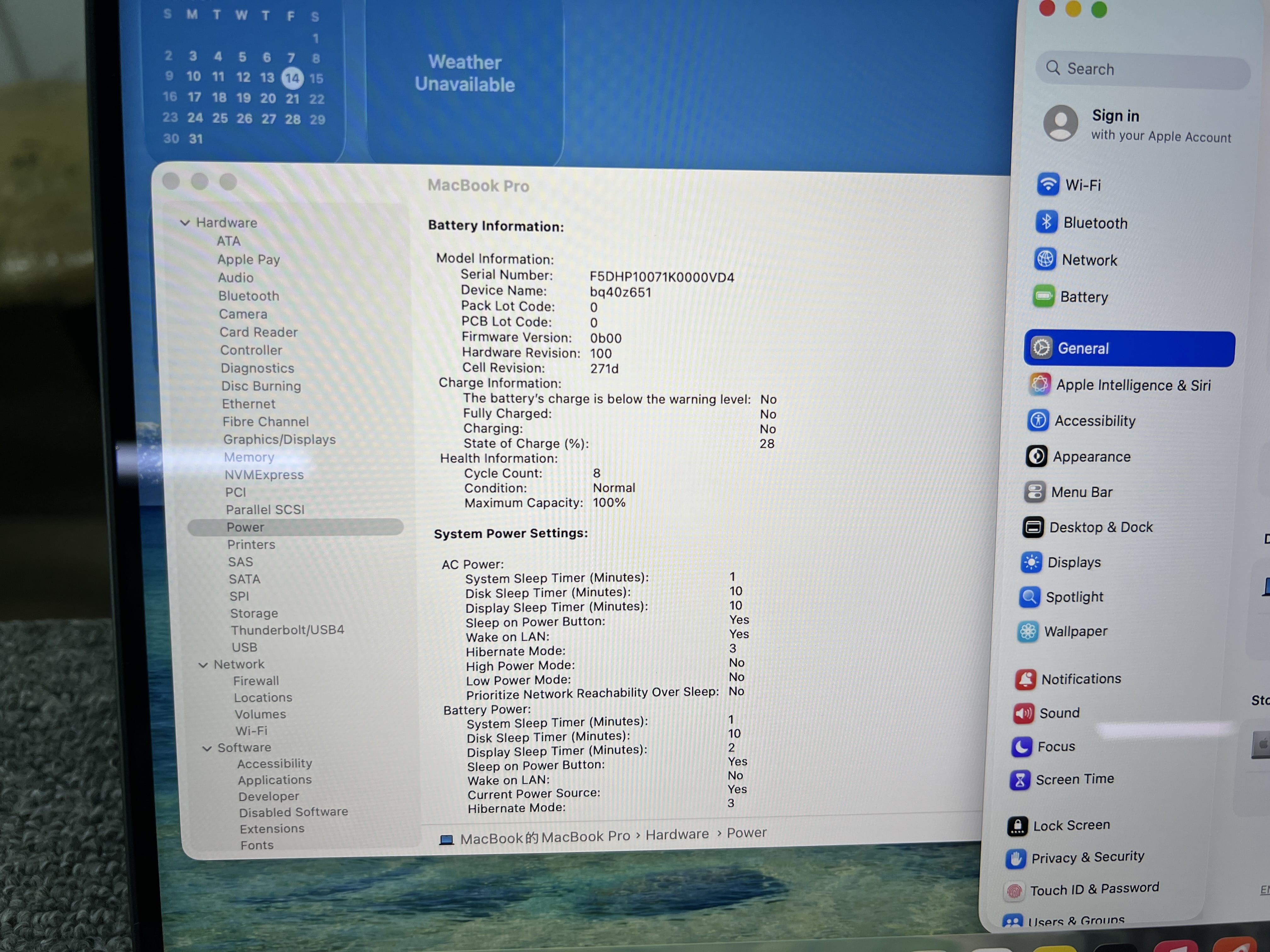Open the Battery icon in Settings sidebar
1270x952 pixels.
click(x=1043, y=297)
